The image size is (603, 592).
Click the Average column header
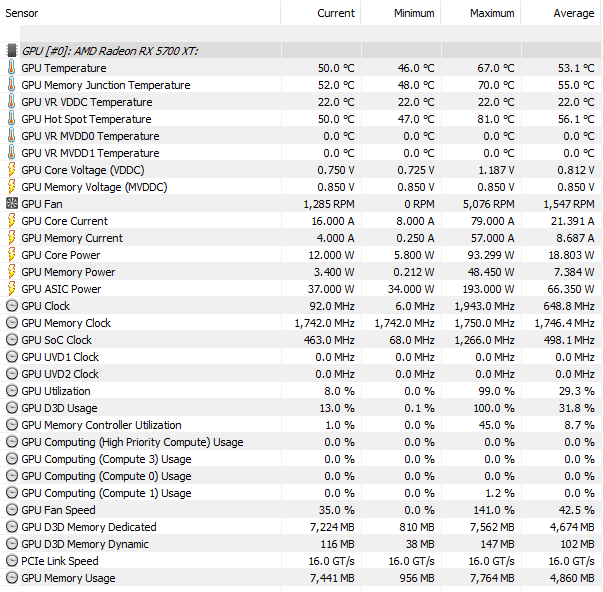click(x=561, y=13)
